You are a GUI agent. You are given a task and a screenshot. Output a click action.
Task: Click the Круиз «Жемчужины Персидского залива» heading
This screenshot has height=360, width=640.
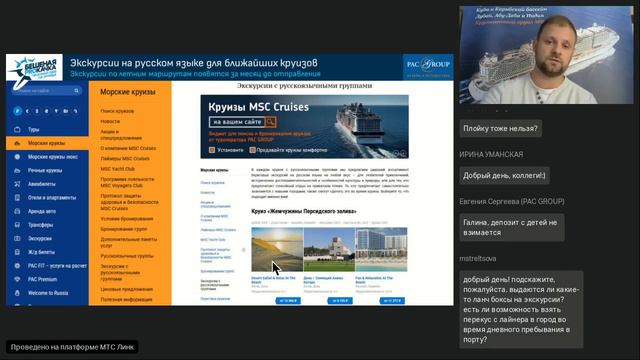304,211
